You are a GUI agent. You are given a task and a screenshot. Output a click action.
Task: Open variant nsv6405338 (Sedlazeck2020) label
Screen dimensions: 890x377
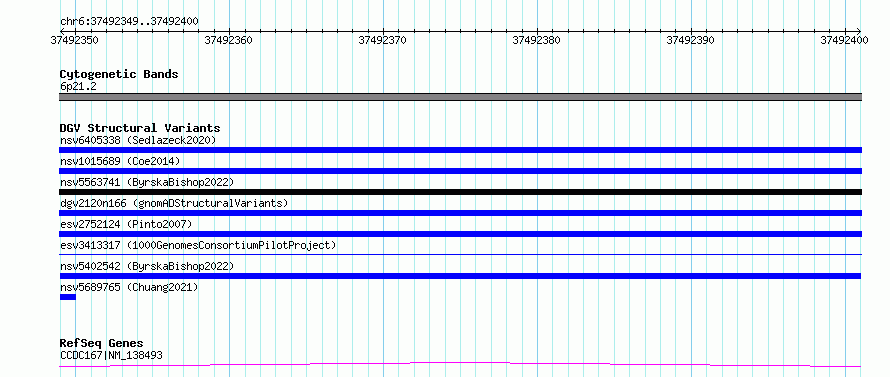coord(138,140)
